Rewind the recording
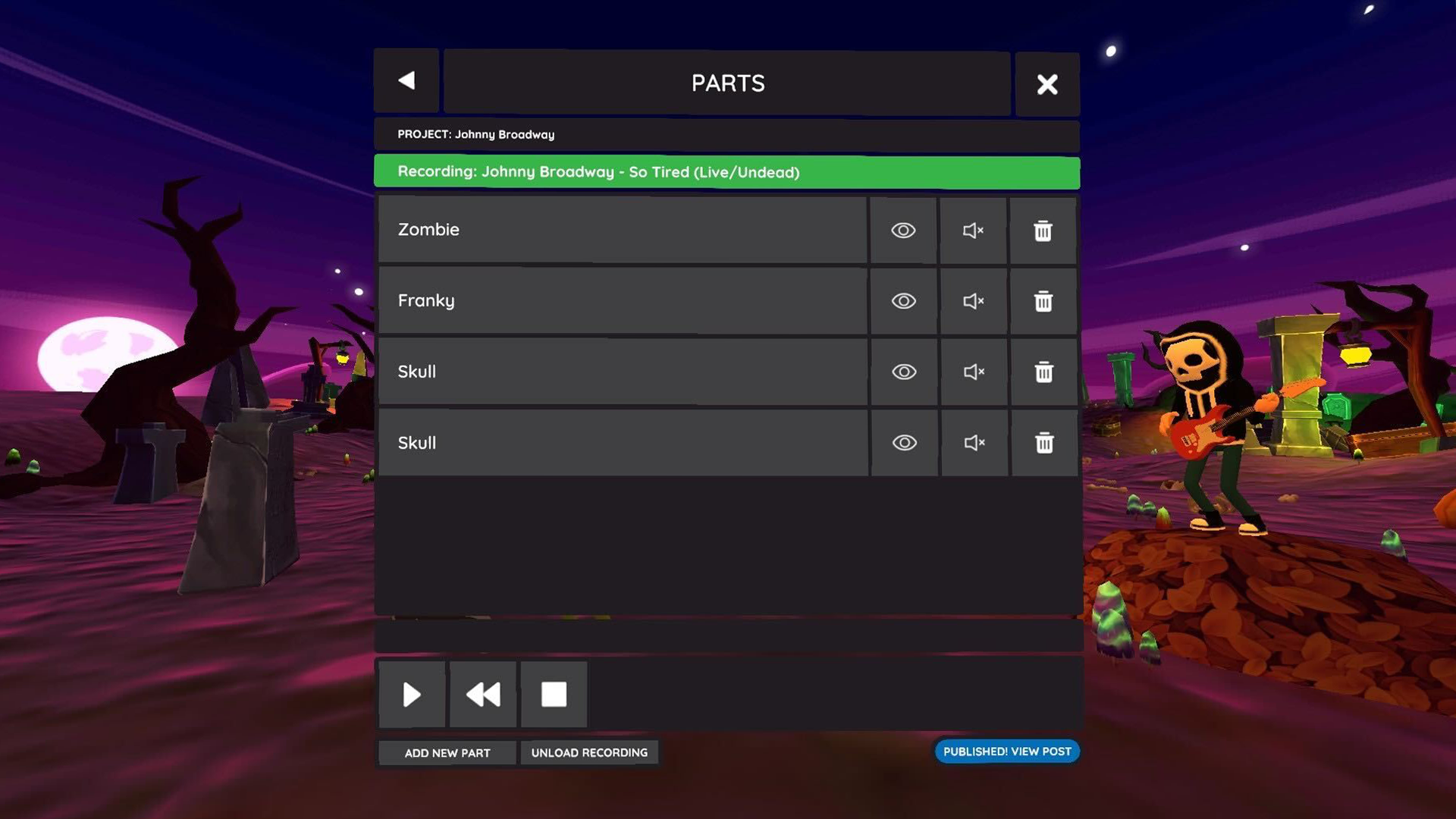The width and height of the screenshot is (1456, 819). 483,695
